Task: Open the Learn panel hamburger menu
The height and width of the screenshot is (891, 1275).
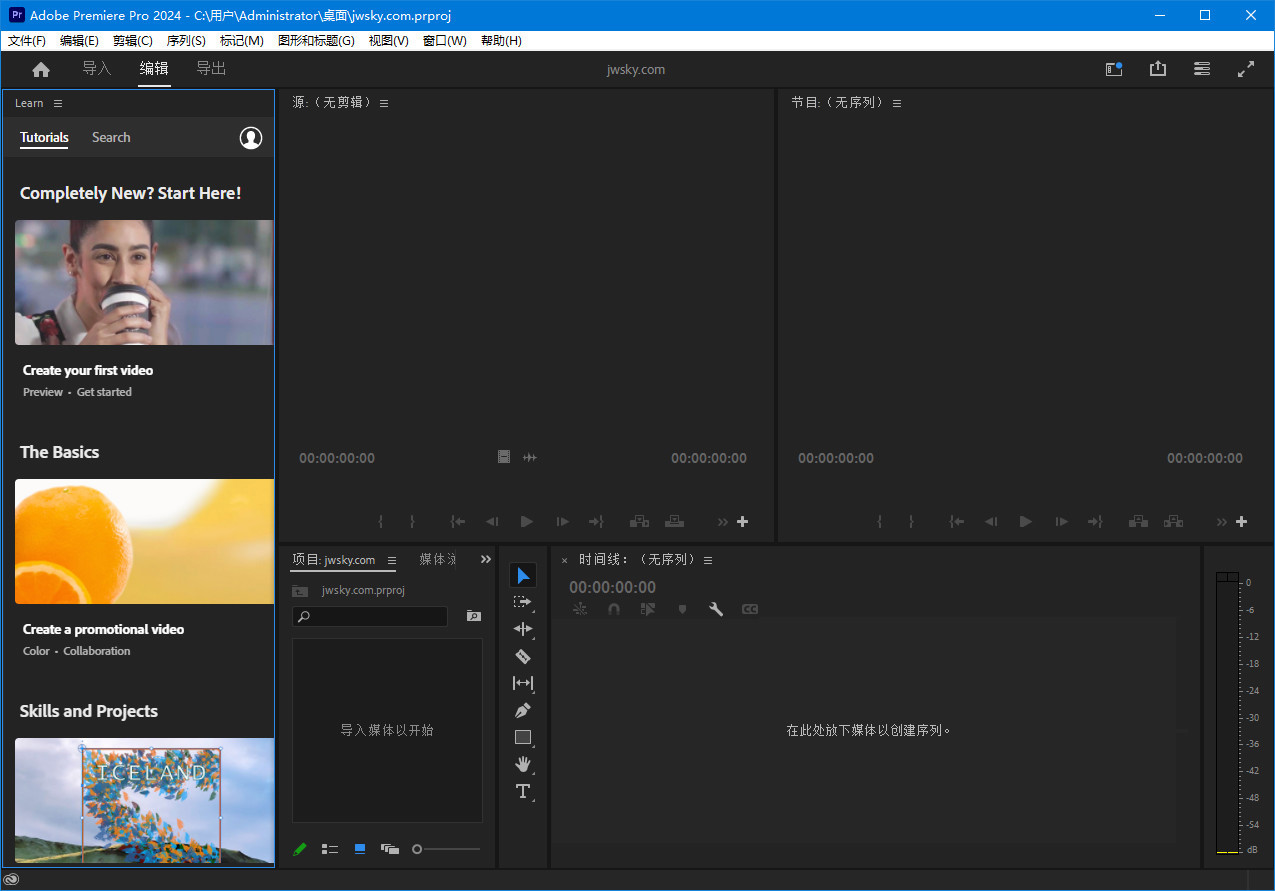Action: click(58, 103)
